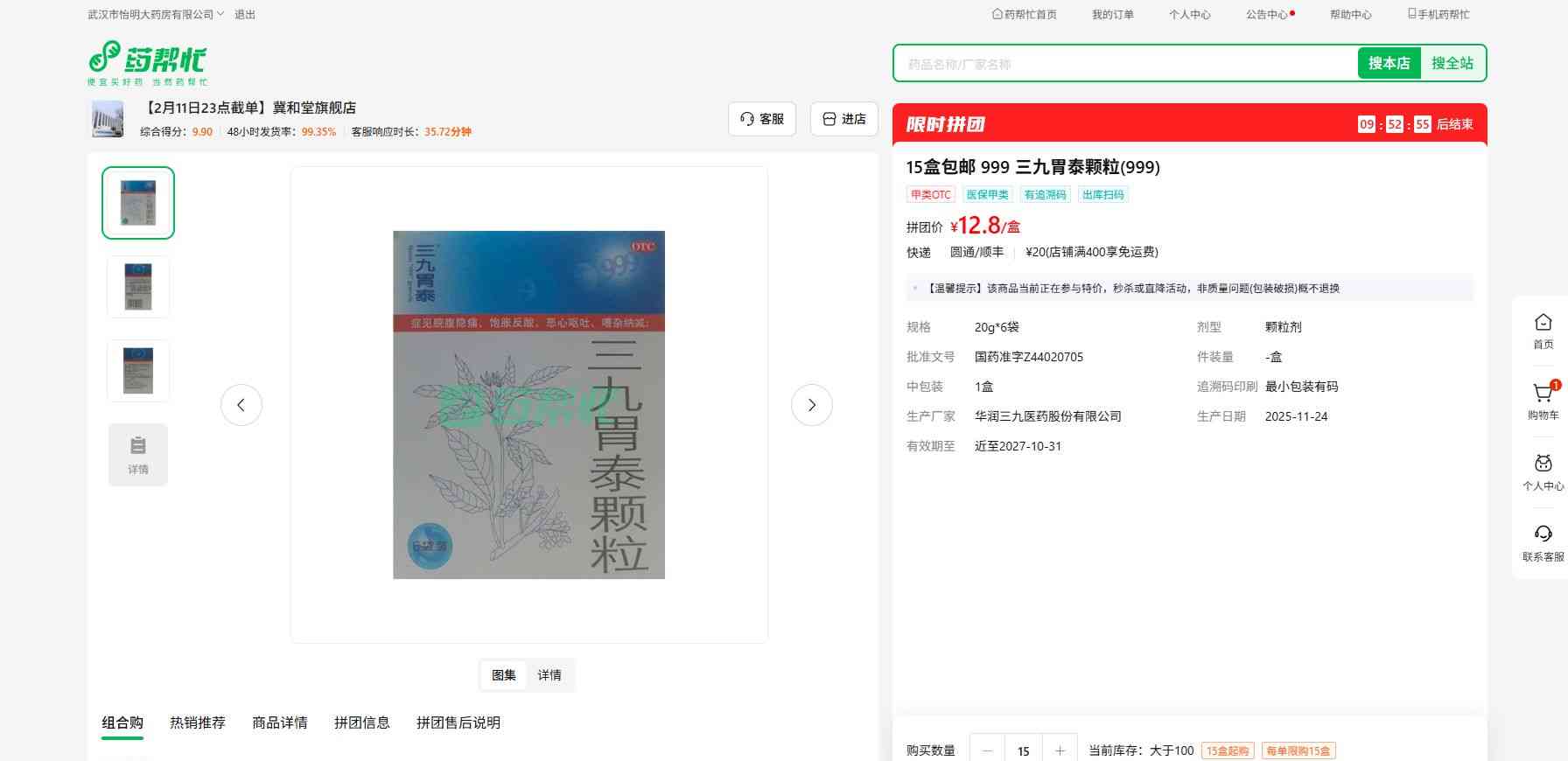Viewport: 1568px width, 761px height.
Task: Increase purchase quantity with plus button
Action: tap(1060, 751)
